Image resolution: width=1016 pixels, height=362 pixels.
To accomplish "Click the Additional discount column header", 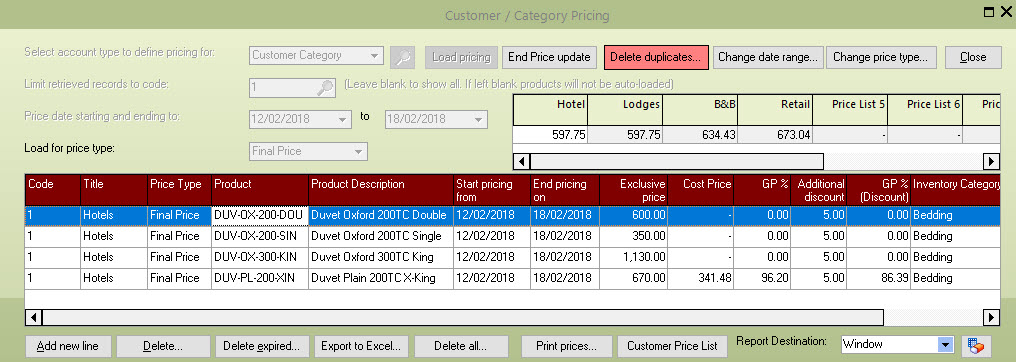I will [x=819, y=190].
